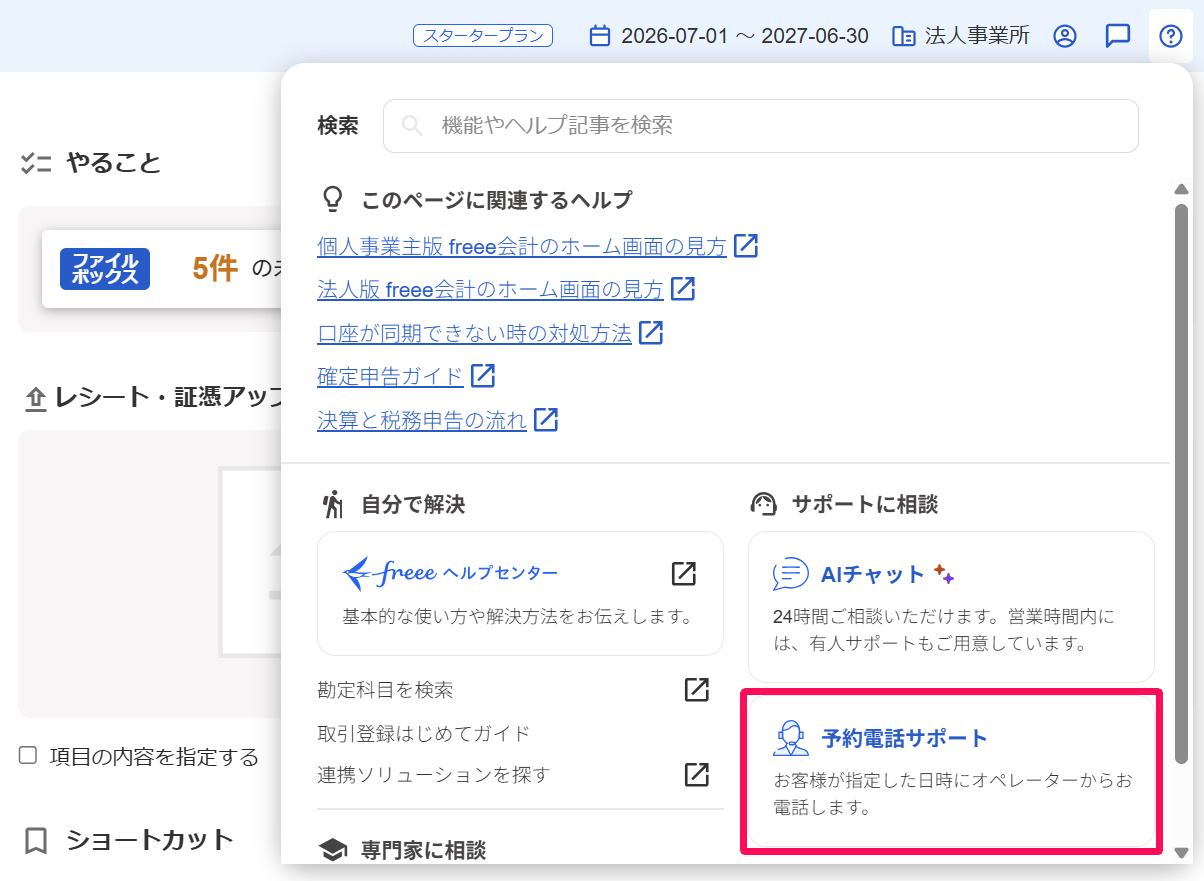Viewport: 1204px width, 881px height.
Task: Click the やること heading text
Action: [114, 163]
